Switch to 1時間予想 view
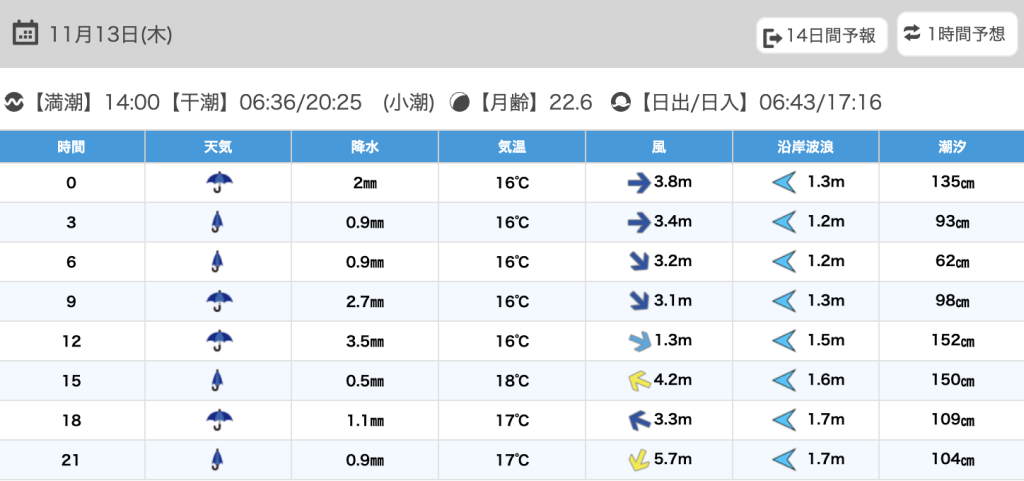The width and height of the screenshot is (1024, 481). pos(955,34)
